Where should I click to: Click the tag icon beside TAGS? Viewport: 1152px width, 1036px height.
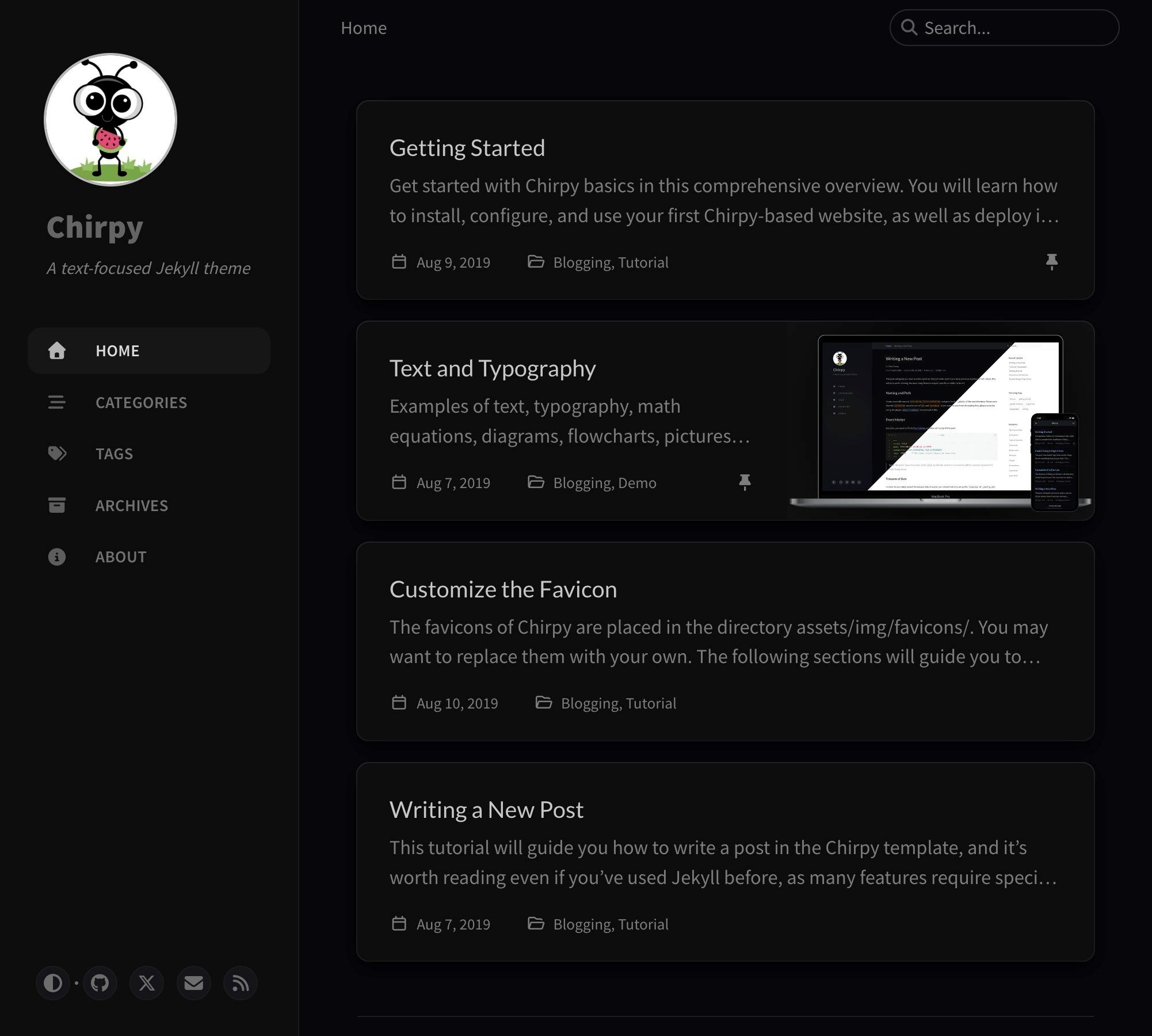pos(57,454)
